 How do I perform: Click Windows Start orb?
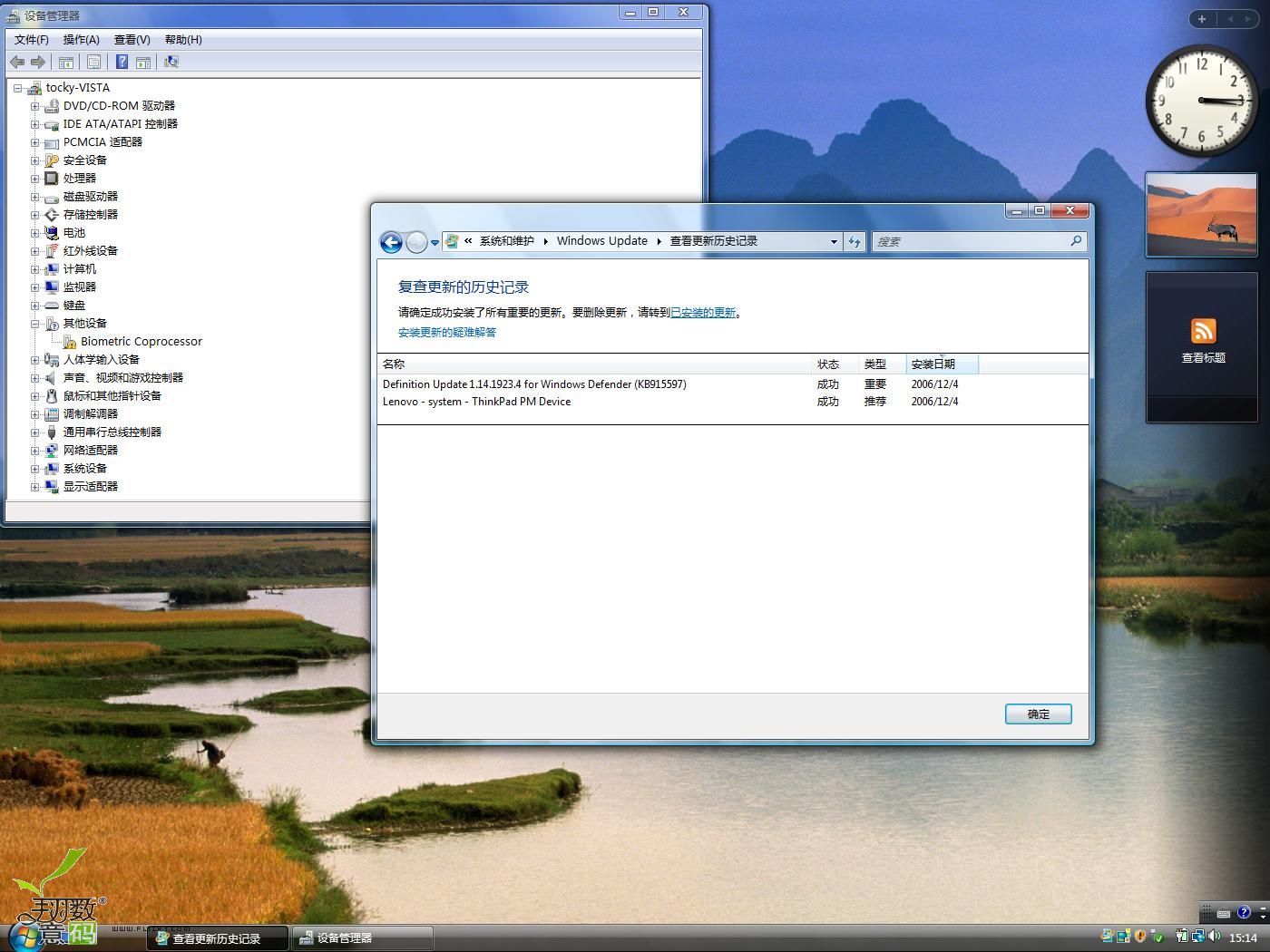[x=25, y=937]
